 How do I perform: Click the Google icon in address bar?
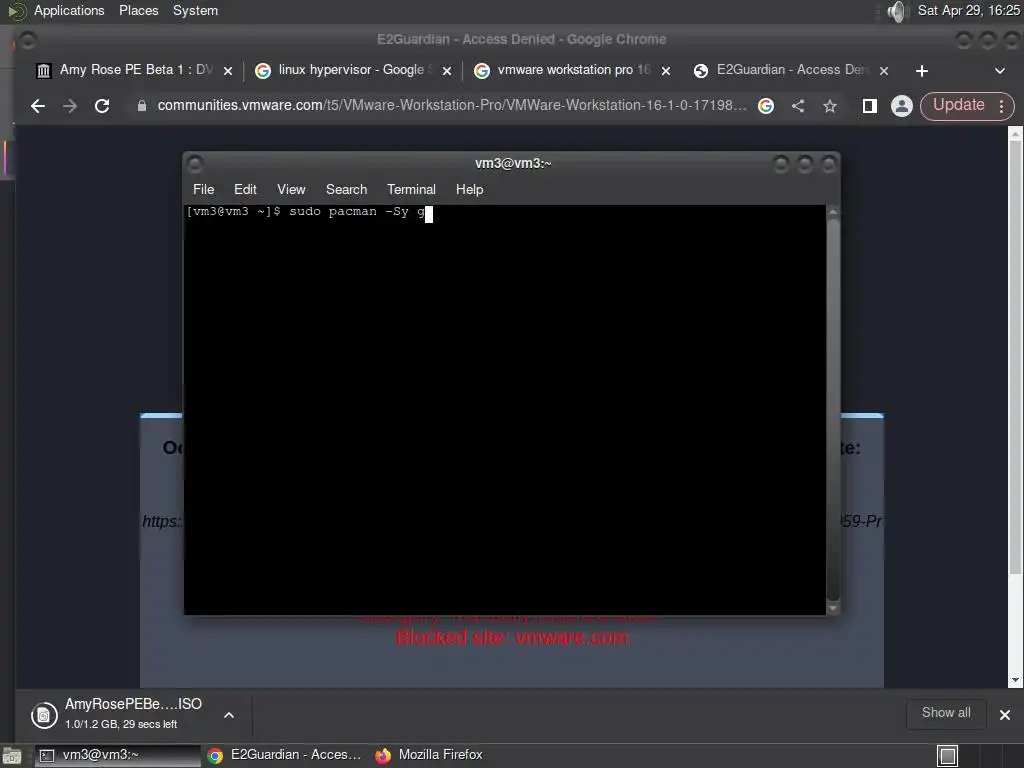click(766, 106)
